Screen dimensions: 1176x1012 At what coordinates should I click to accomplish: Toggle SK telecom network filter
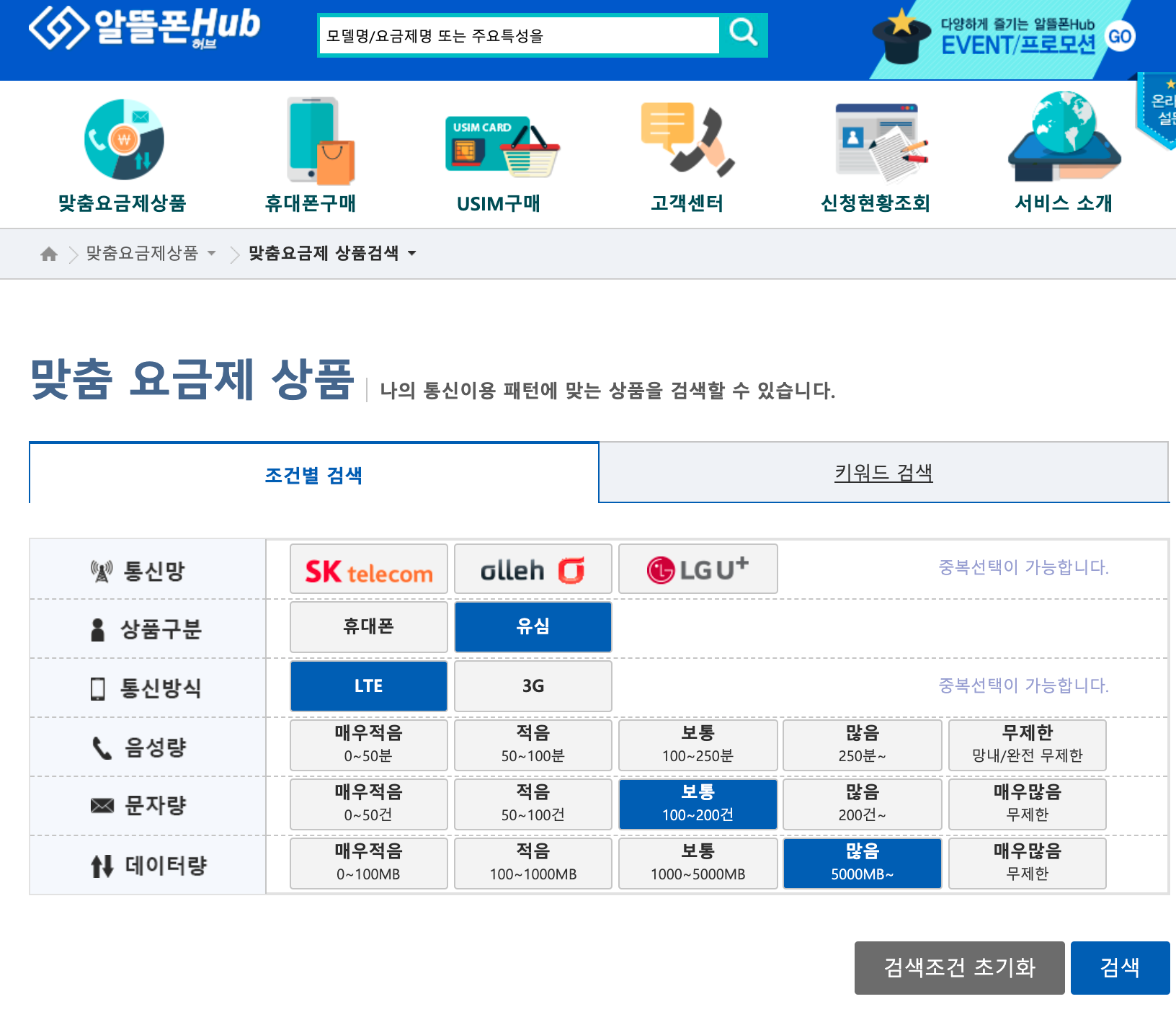click(x=369, y=569)
